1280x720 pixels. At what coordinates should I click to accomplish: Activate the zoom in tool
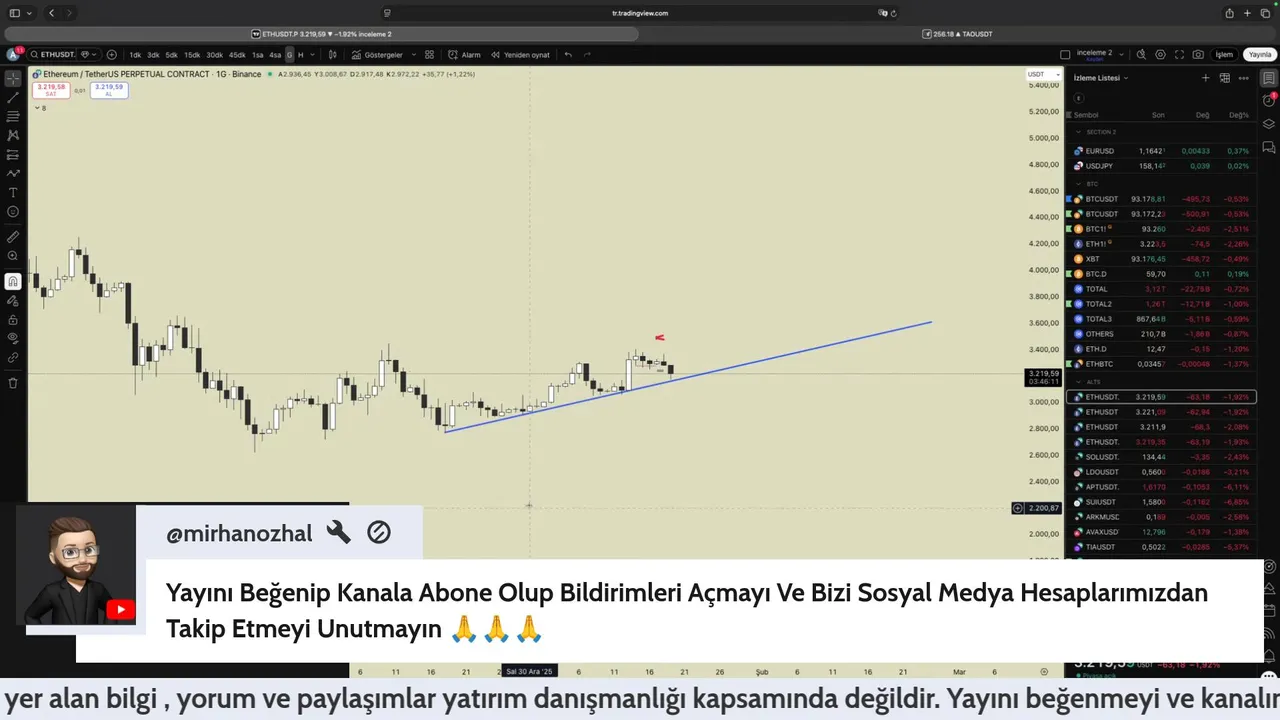(x=13, y=256)
